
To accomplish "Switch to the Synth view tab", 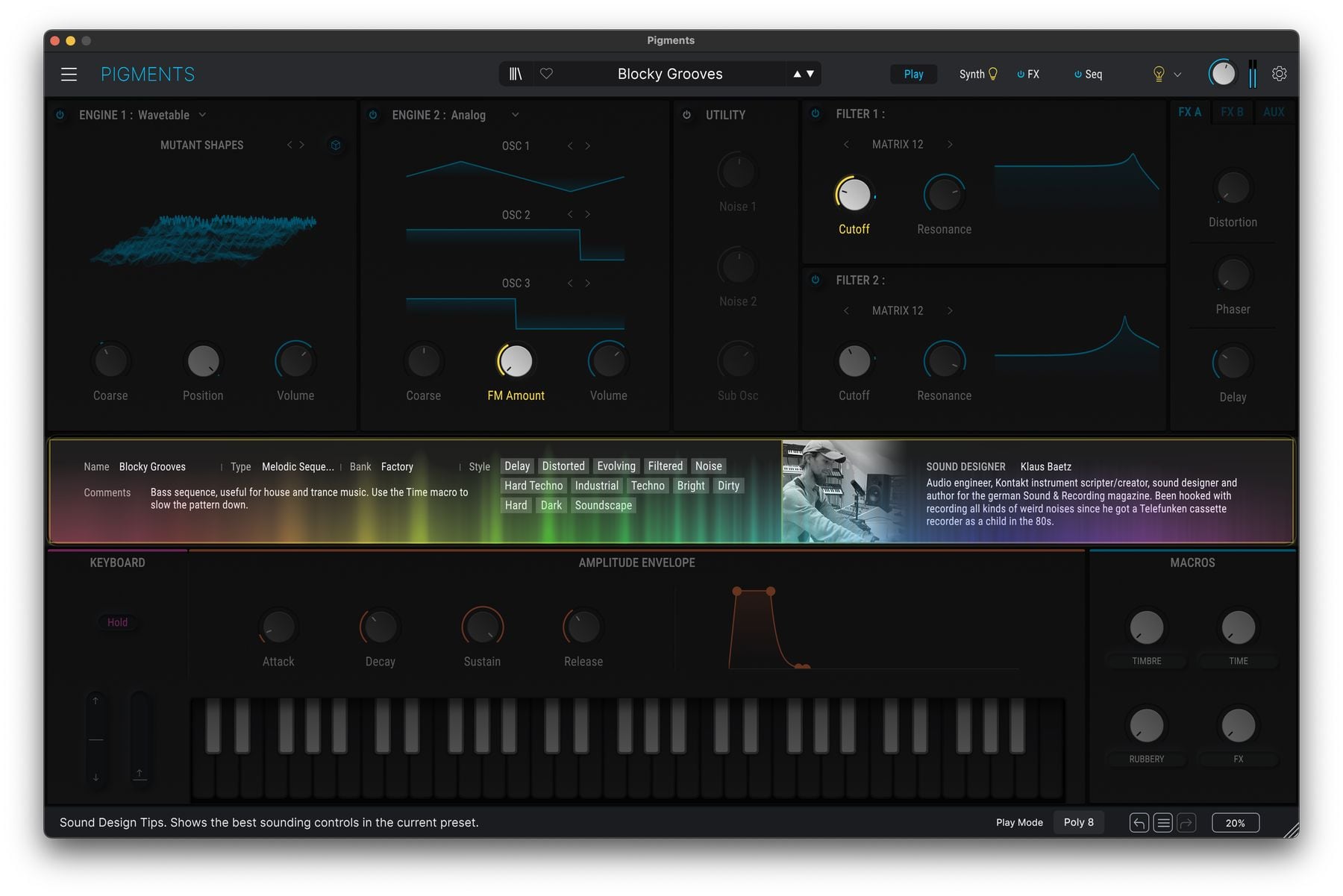I will pyautogui.click(x=977, y=74).
